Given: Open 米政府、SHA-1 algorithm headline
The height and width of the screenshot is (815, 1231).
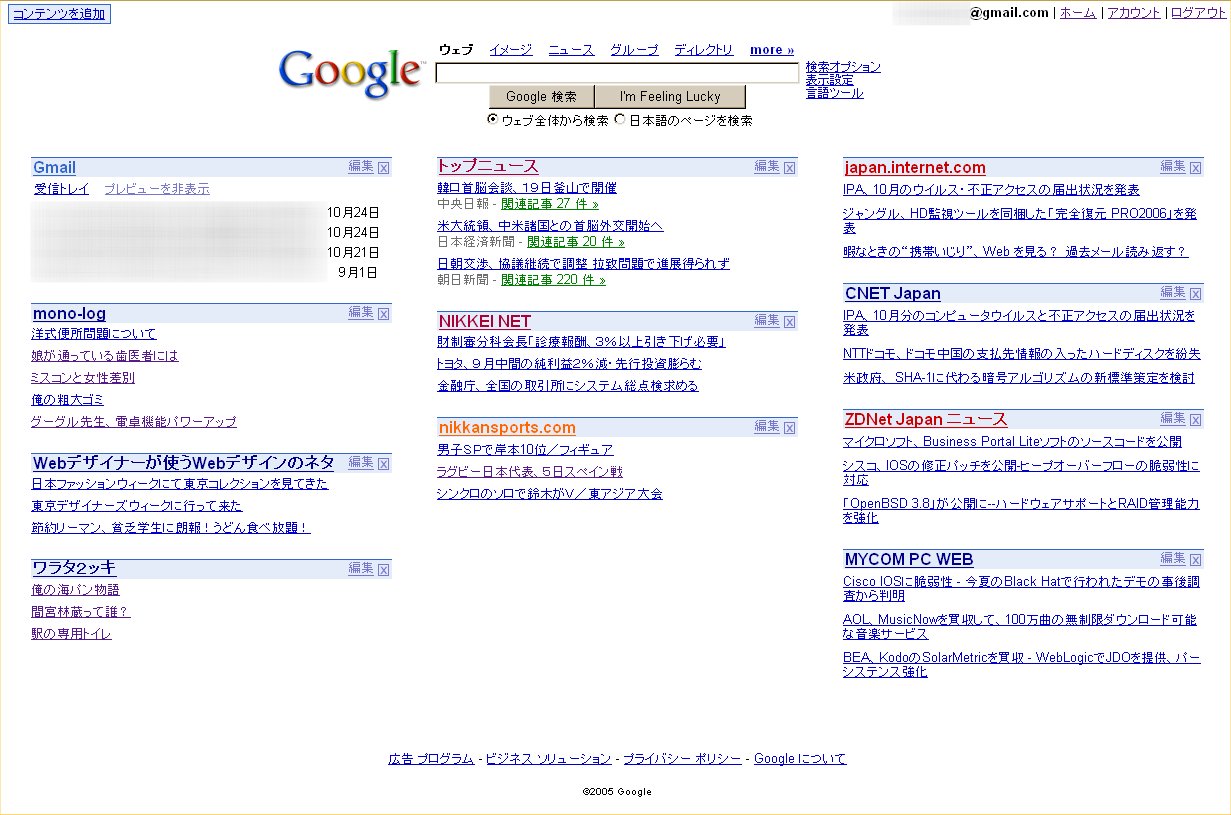Looking at the screenshot, I should coord(1019,378).
